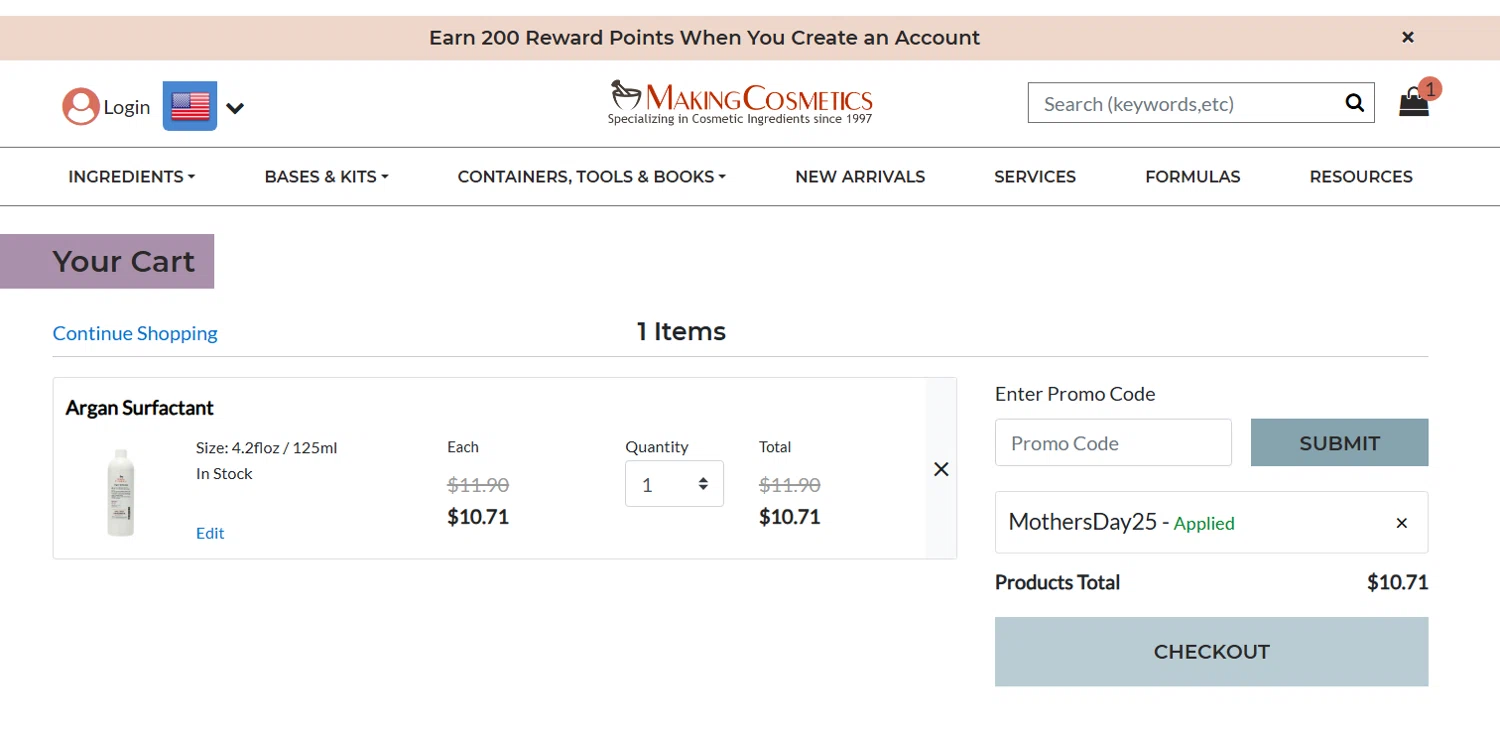Click the Argan Surfactant bottle thumbnail
This screenshot has height=734, width=1500.
pos(121,492)
